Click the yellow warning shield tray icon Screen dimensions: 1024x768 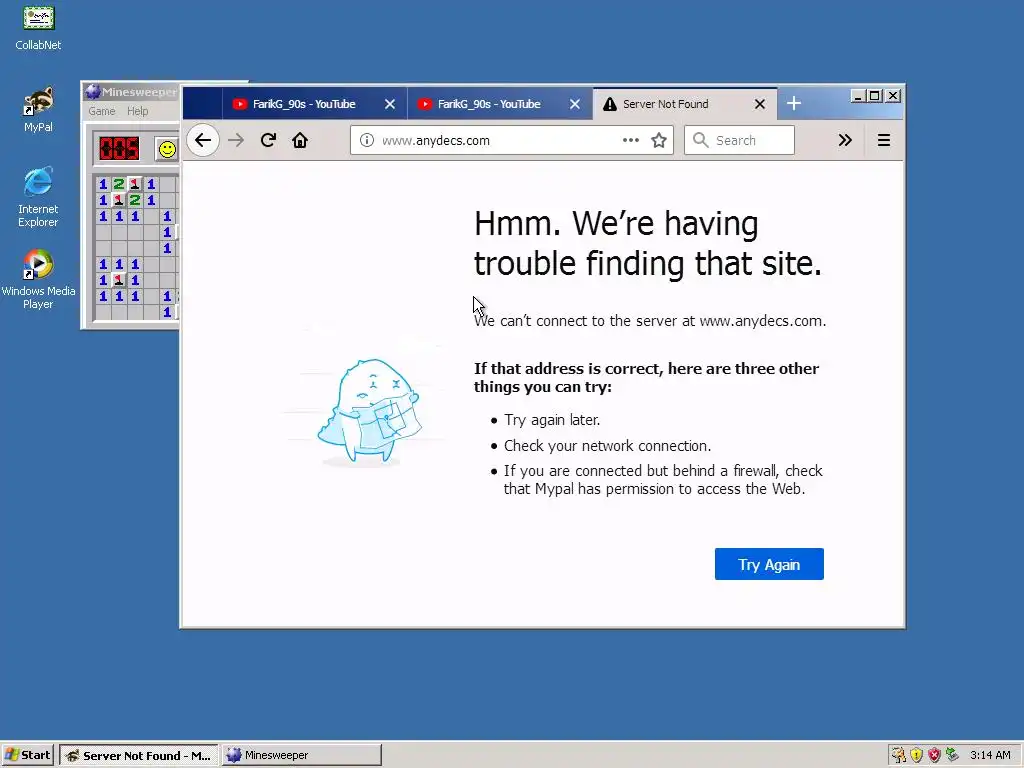(917, 756)
